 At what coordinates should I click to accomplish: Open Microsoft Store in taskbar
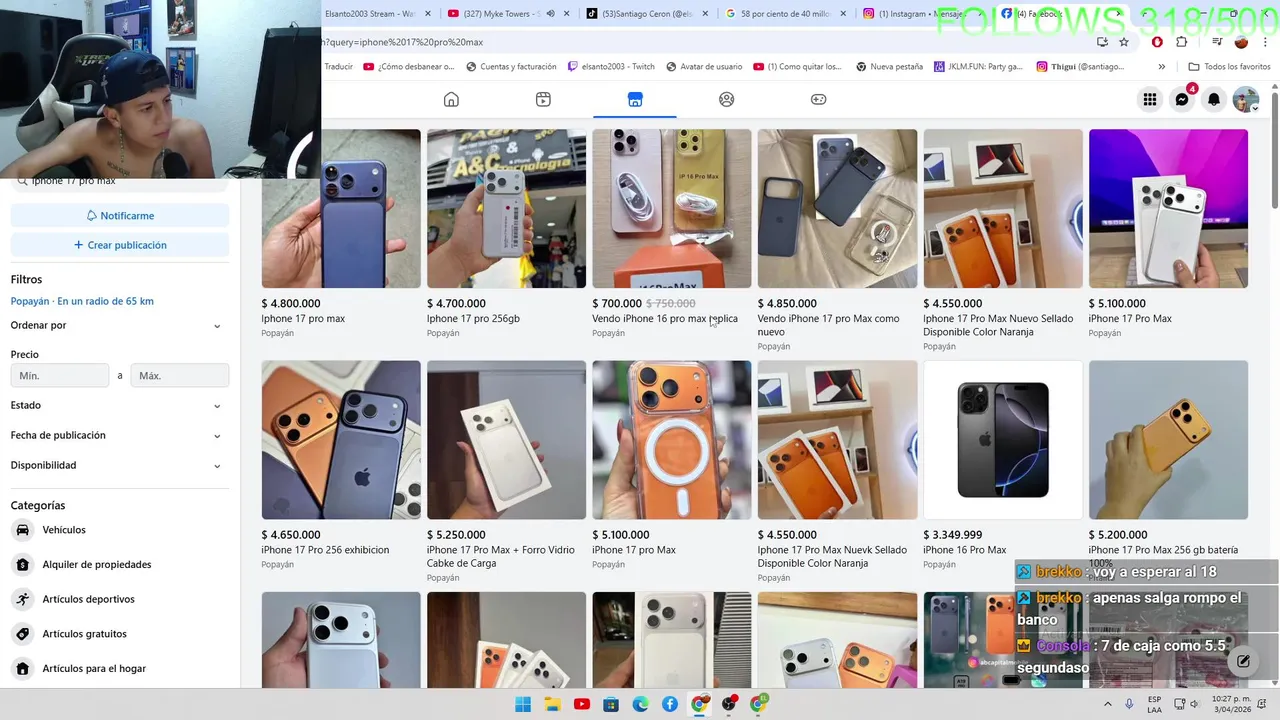[x=611, y=704]
